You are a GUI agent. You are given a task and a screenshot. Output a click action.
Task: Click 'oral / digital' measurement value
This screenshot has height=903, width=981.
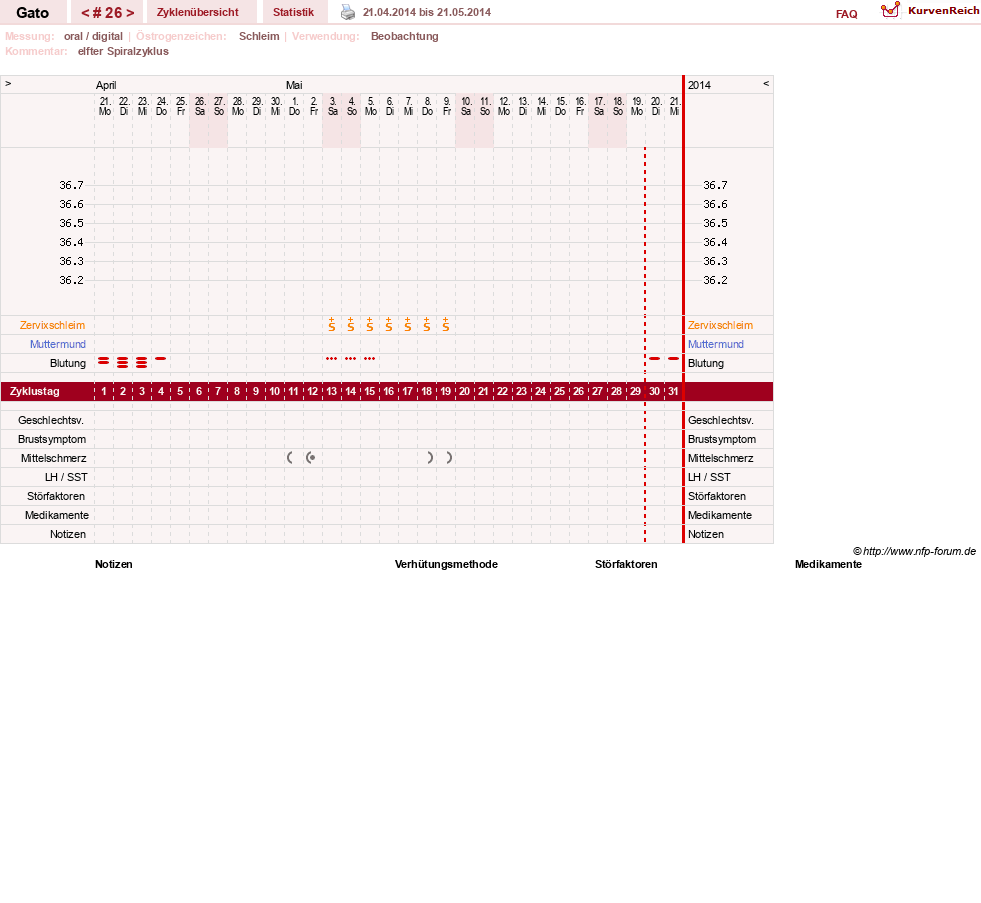tap(93, 36)
